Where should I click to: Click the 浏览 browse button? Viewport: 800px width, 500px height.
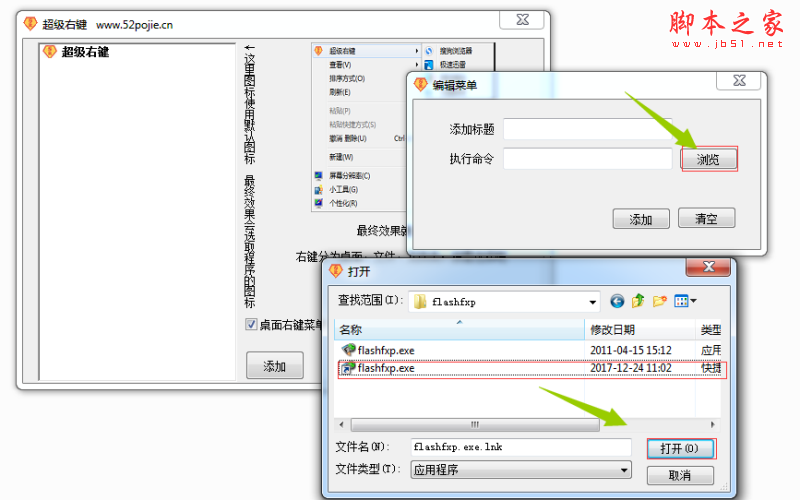coord(709,160)
